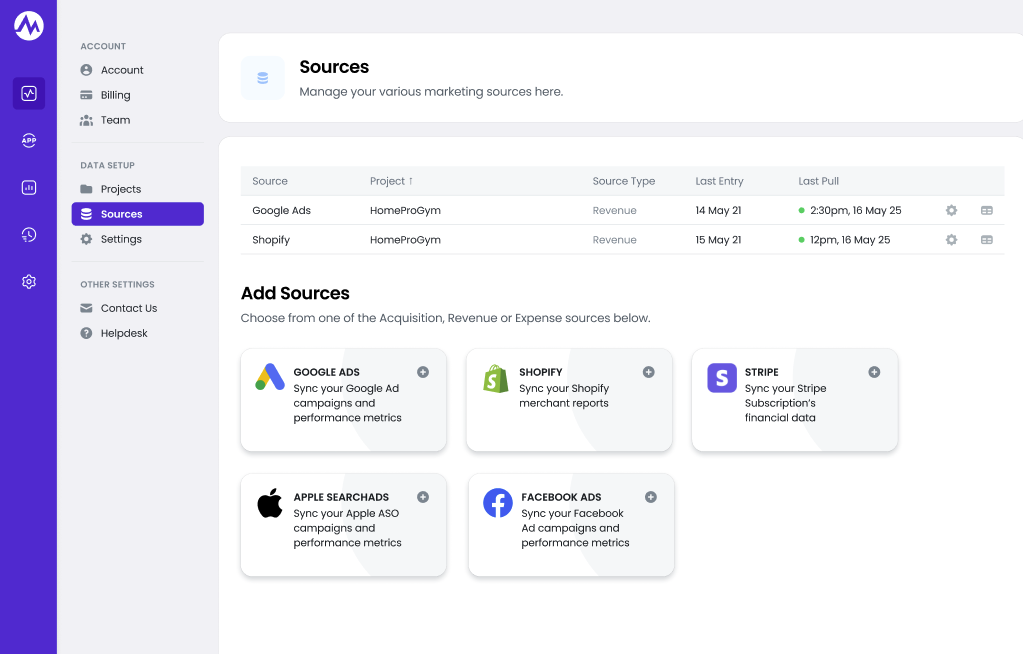Click '15 May 21' last entry

coord(718,240)
